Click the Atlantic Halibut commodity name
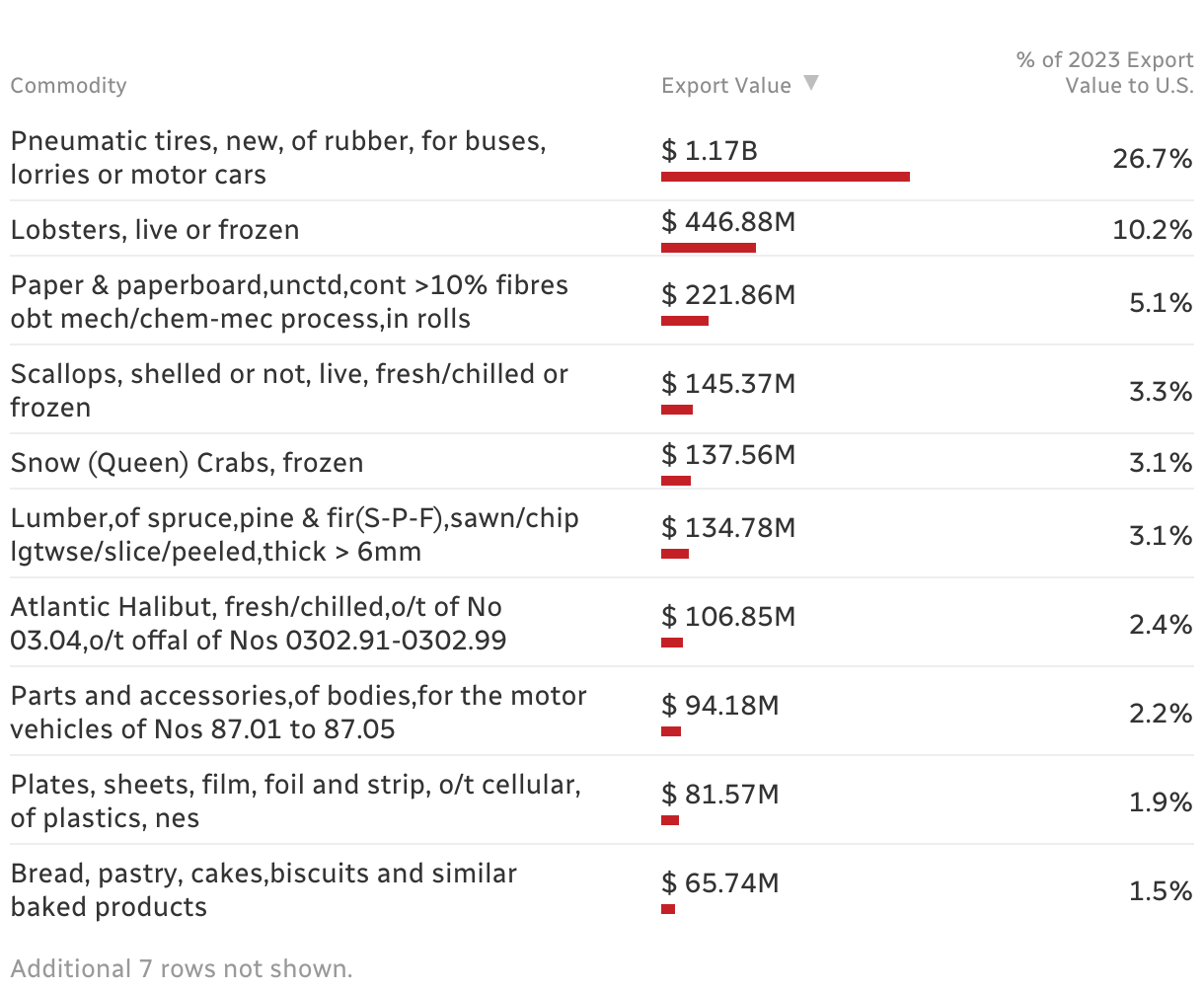 click(x=258, y=624)
